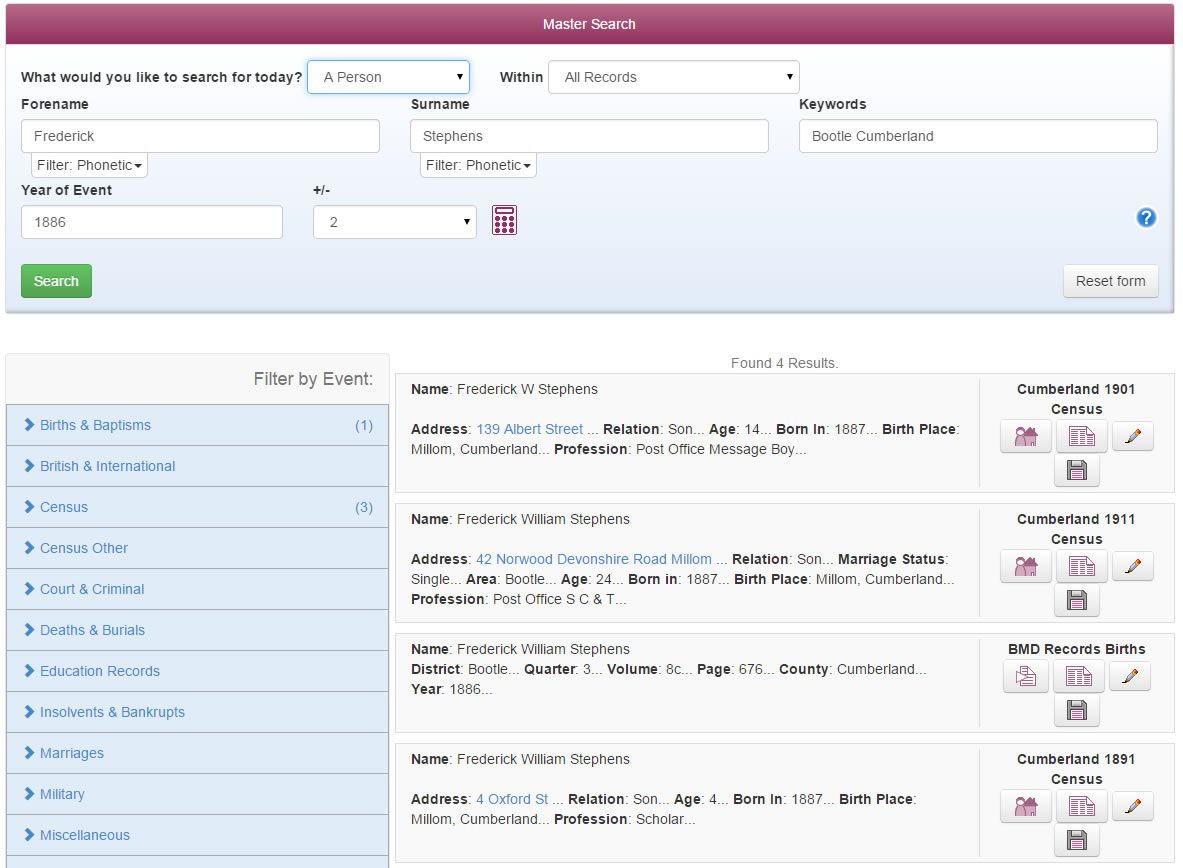Save the Cumberland 1901 Census record via floppy icon
1183x868 pixels.
(x=1077, y=471)
